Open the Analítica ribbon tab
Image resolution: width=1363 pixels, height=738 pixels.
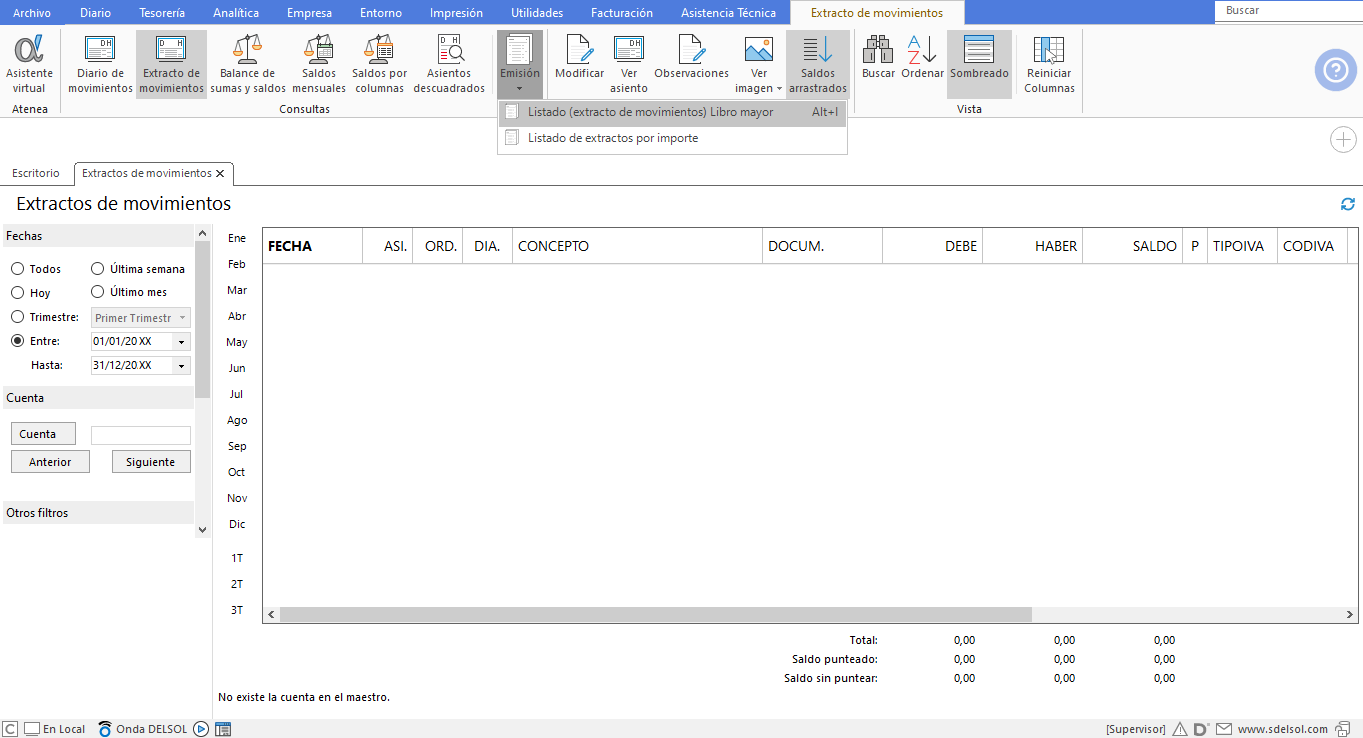(x=236, y=13)
